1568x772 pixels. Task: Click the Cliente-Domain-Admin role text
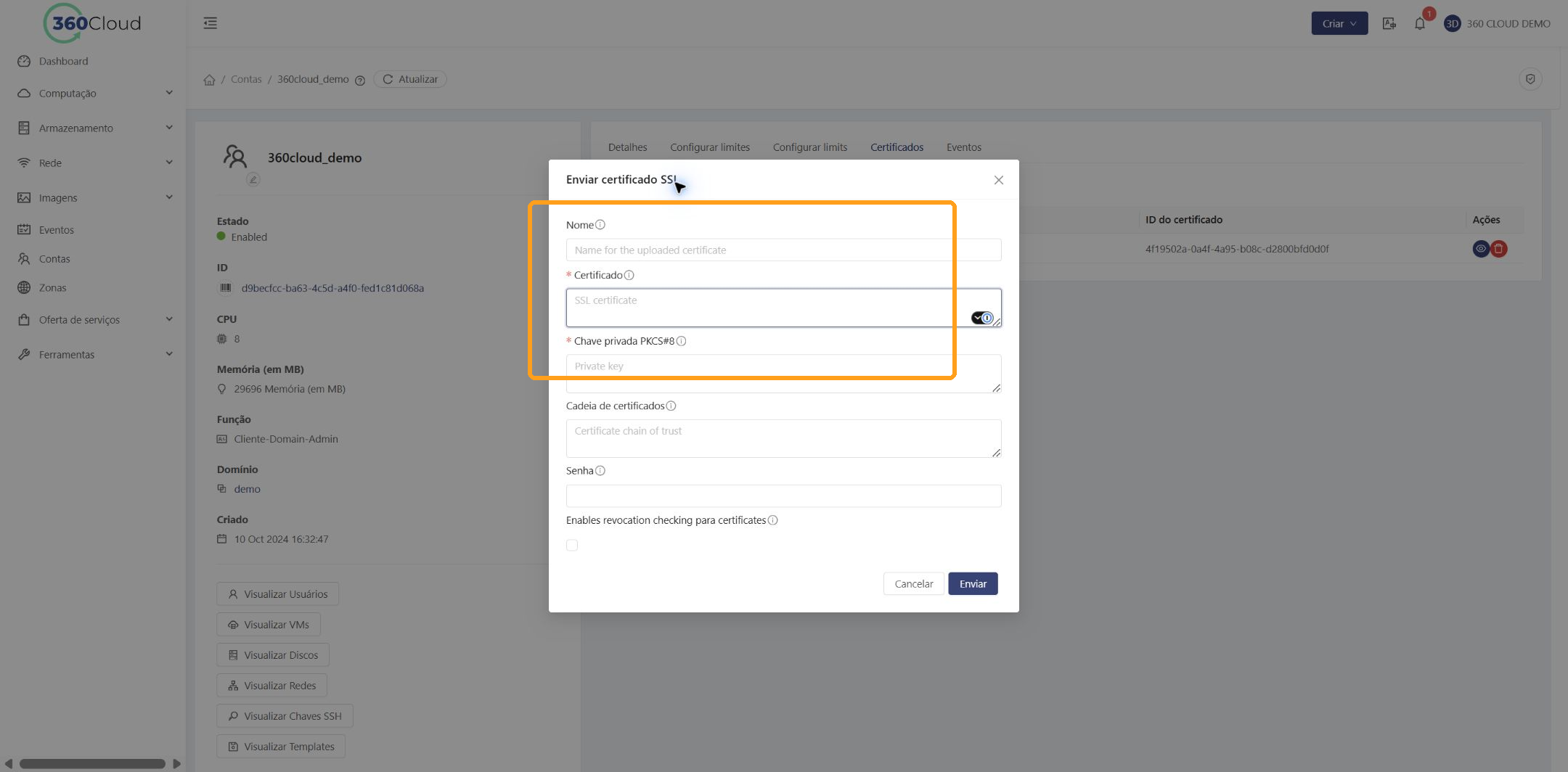coord(286,439)
